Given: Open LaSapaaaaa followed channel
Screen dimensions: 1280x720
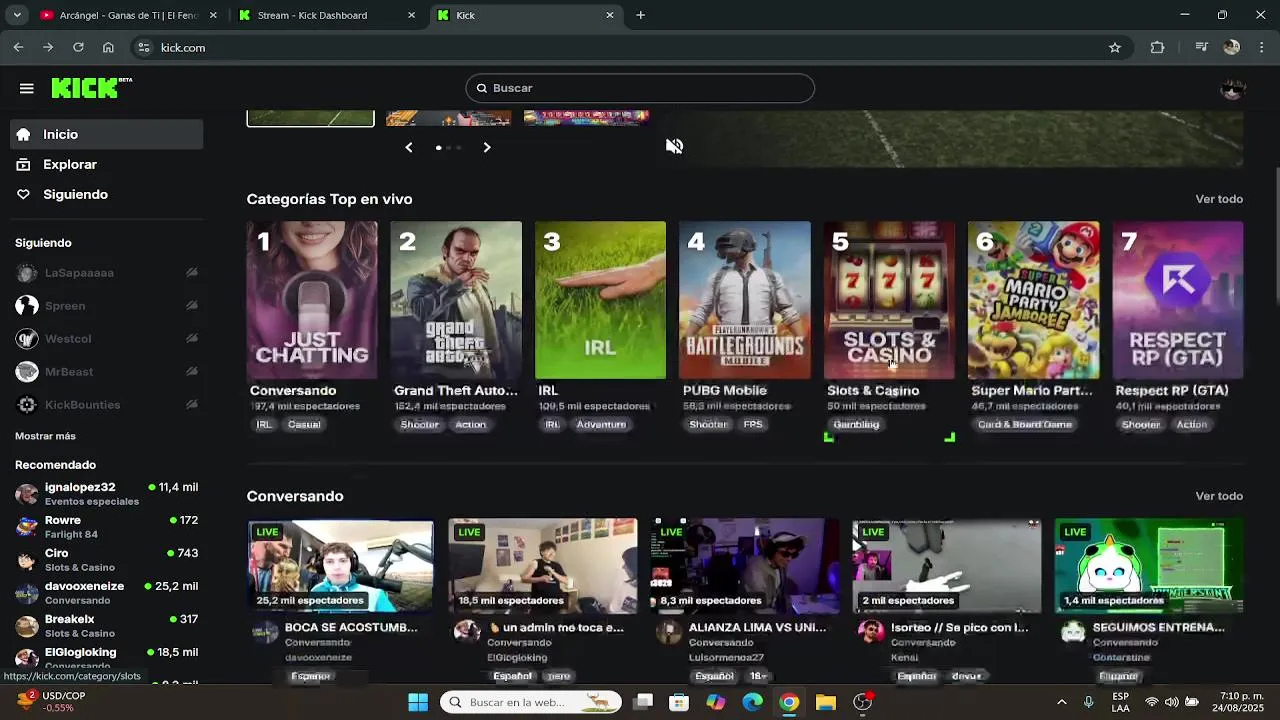Looking at the screenshot, I should 104,272.
